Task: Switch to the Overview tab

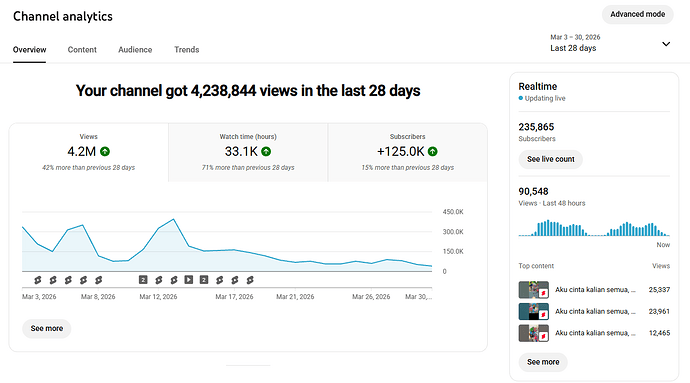Action: tap(29, 50)
